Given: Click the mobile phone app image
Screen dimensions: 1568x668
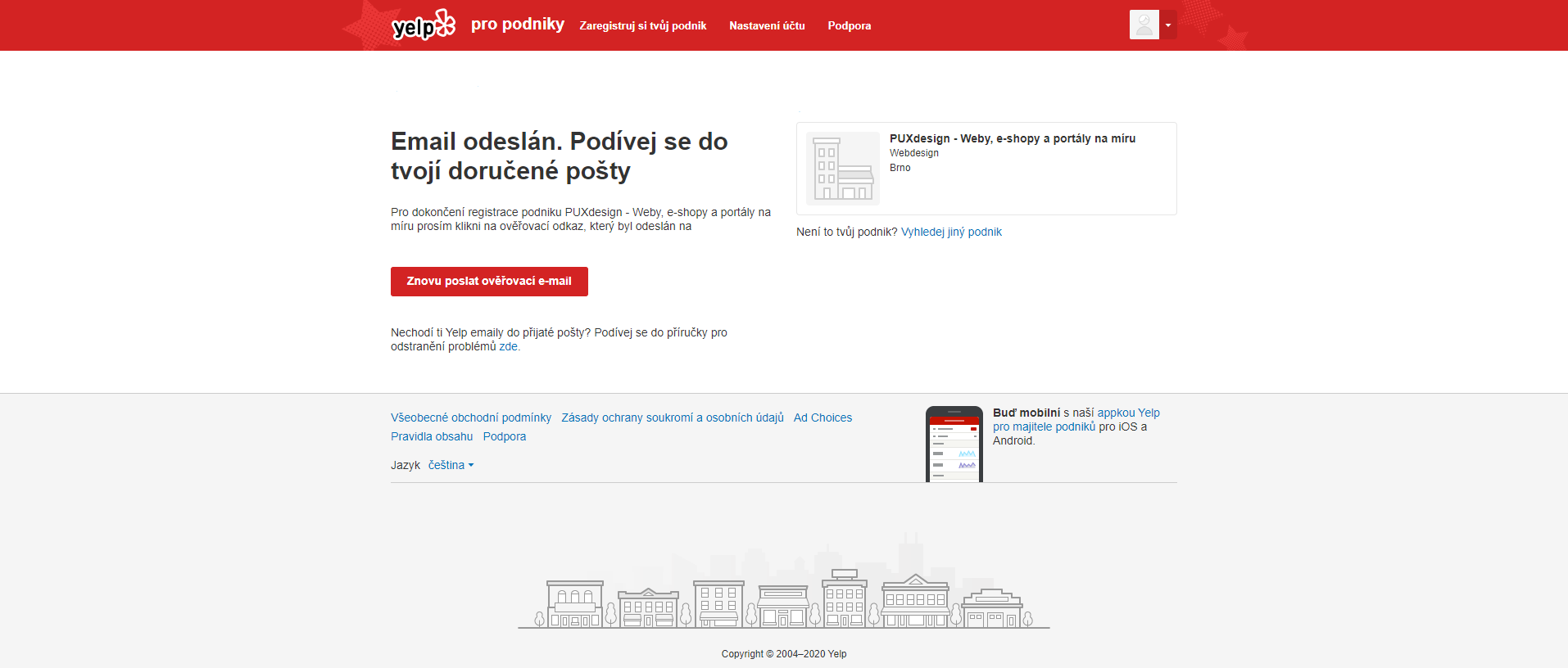Looking at the screenshot, I should 954,445.
